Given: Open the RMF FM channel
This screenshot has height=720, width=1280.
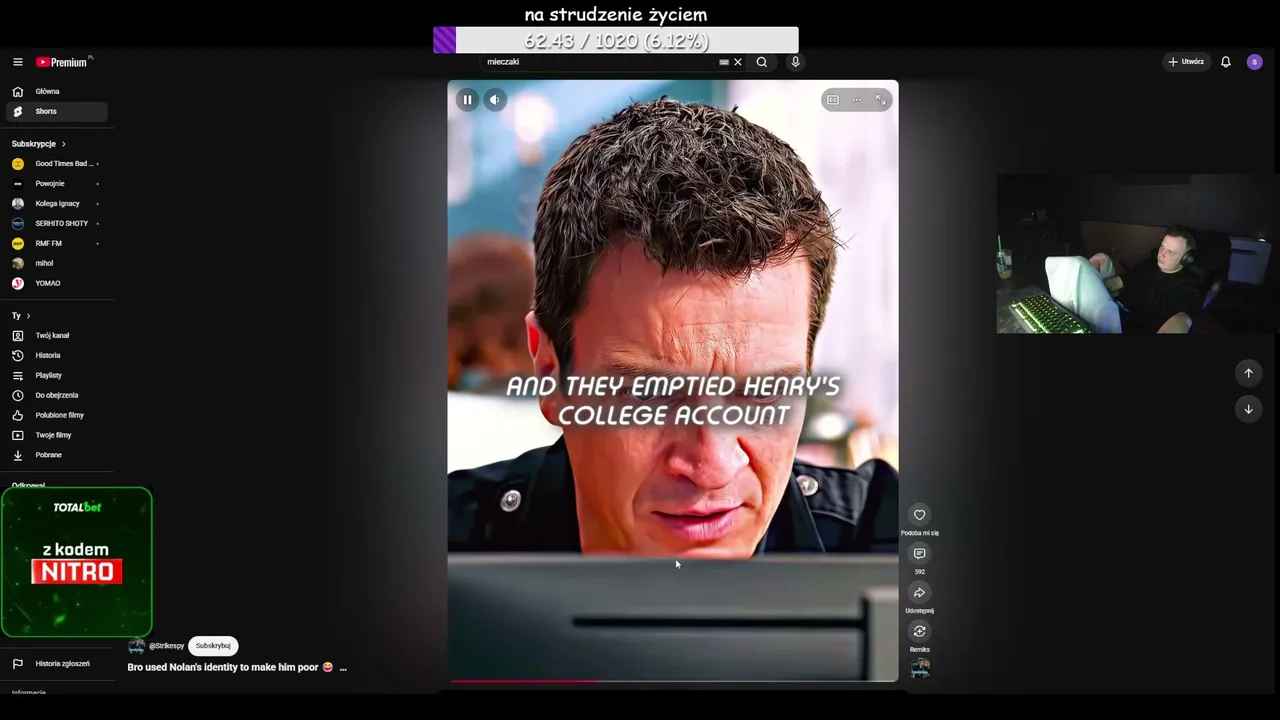Looking at the screenshot, I should click(56, 243).
